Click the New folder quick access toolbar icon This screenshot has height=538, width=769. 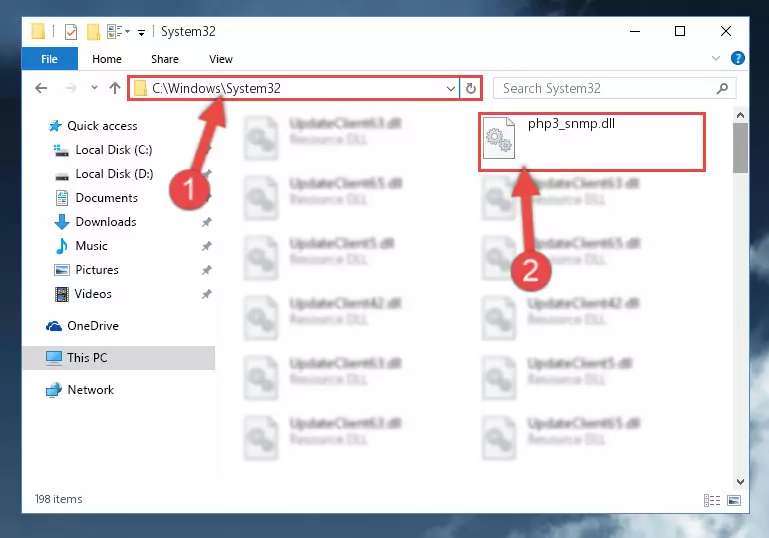point(93,32)
